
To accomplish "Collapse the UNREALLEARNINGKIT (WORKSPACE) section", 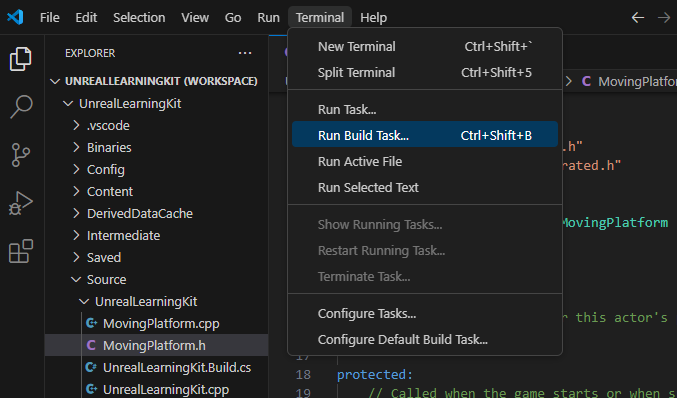I will [x=55, y=81].
